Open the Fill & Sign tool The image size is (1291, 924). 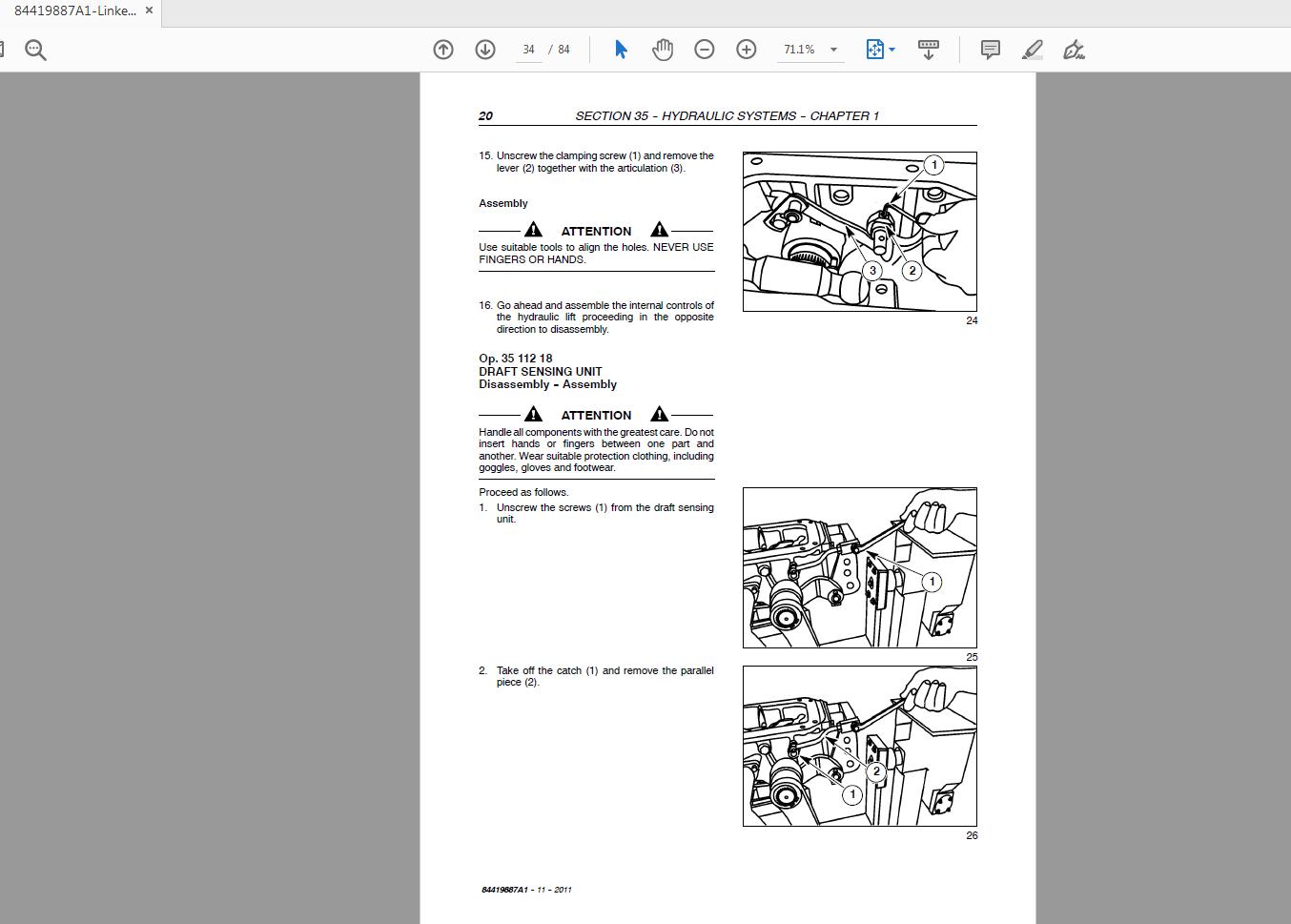[x=1074, y=49]
